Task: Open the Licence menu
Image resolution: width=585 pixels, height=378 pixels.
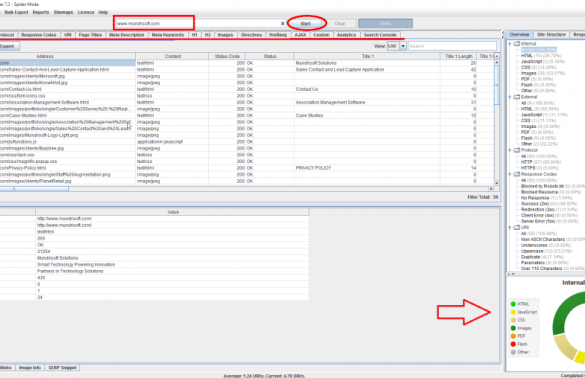Action: coord(86,12)
